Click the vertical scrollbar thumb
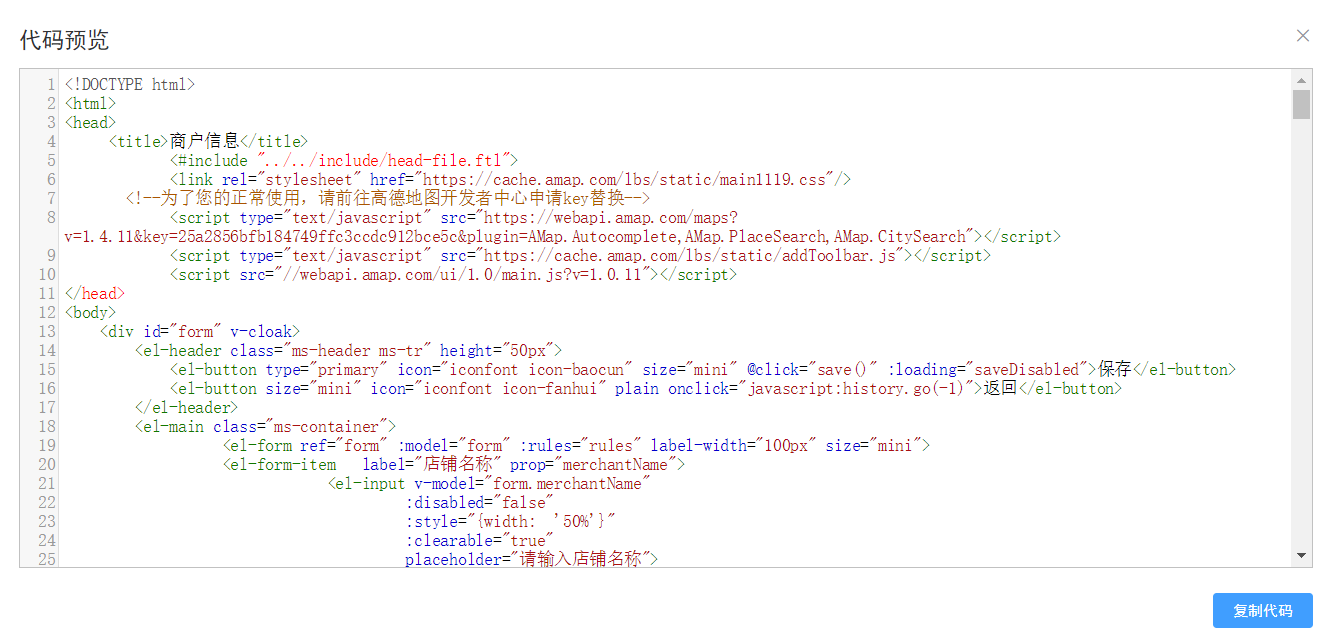This screenshot has width=1324, height=634. tap(1301, 104)
